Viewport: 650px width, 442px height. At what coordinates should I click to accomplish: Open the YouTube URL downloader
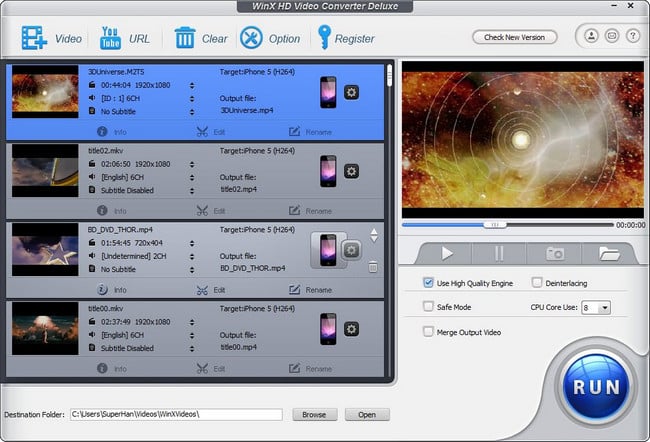(x=110, y=38)
